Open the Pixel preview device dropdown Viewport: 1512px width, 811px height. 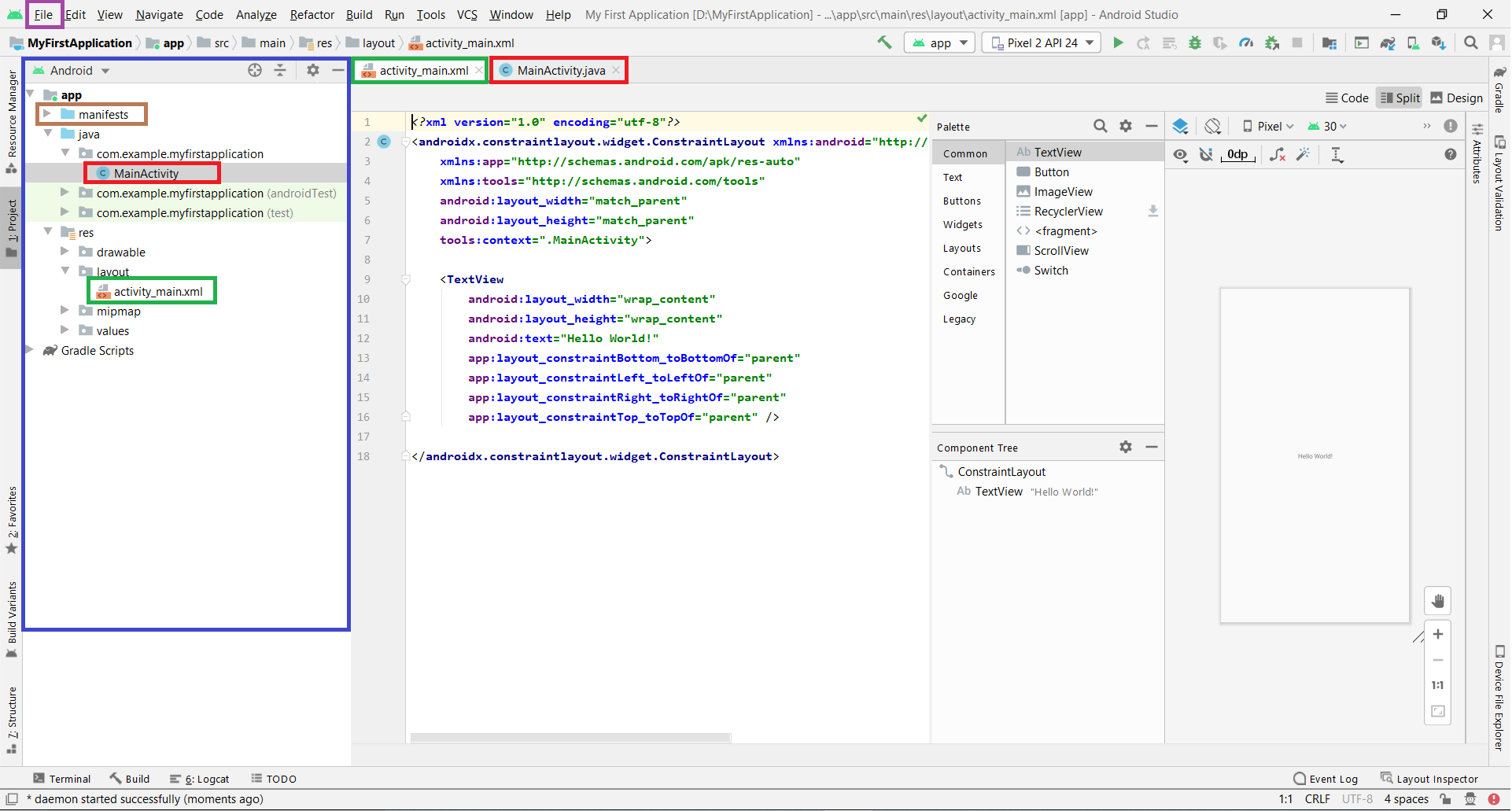click(x=1268, y=126)
